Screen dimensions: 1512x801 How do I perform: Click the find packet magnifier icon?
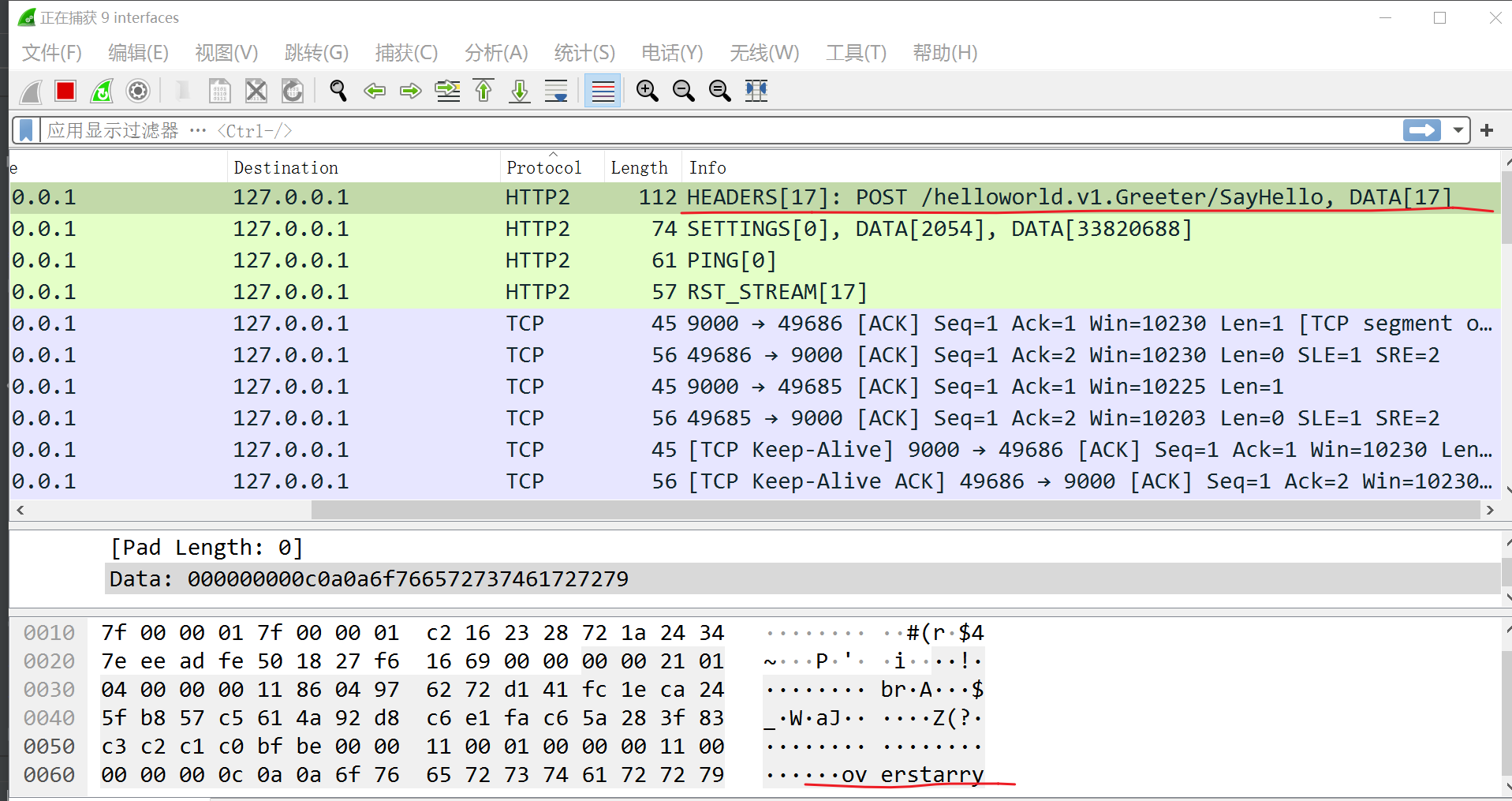338,92
